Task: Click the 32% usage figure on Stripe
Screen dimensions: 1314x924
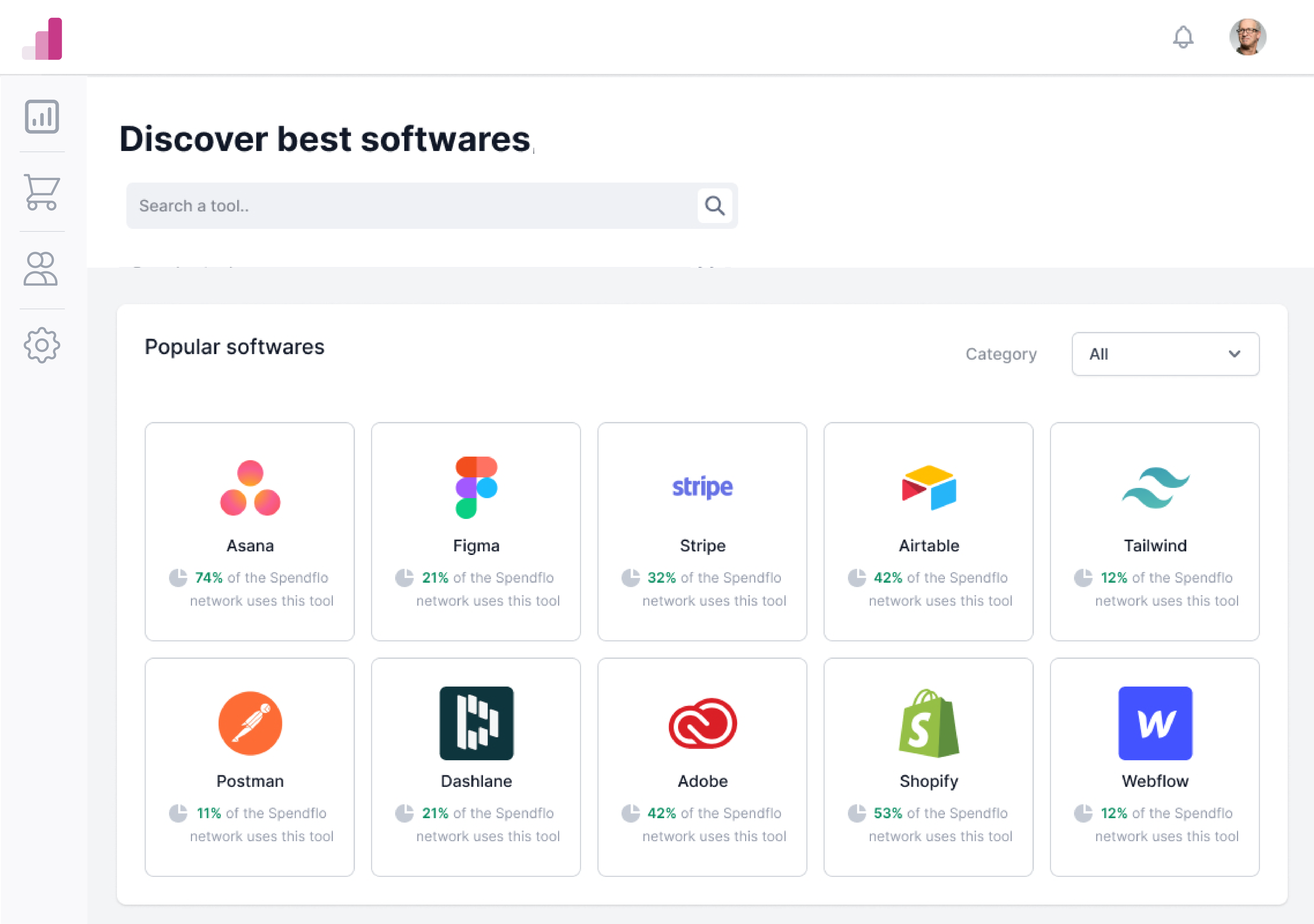Action: point(662,578)
